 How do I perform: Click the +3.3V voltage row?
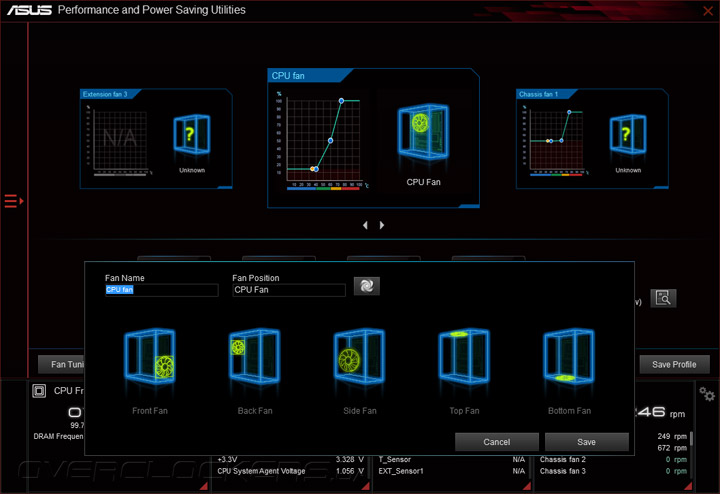[x=291, y=459]
